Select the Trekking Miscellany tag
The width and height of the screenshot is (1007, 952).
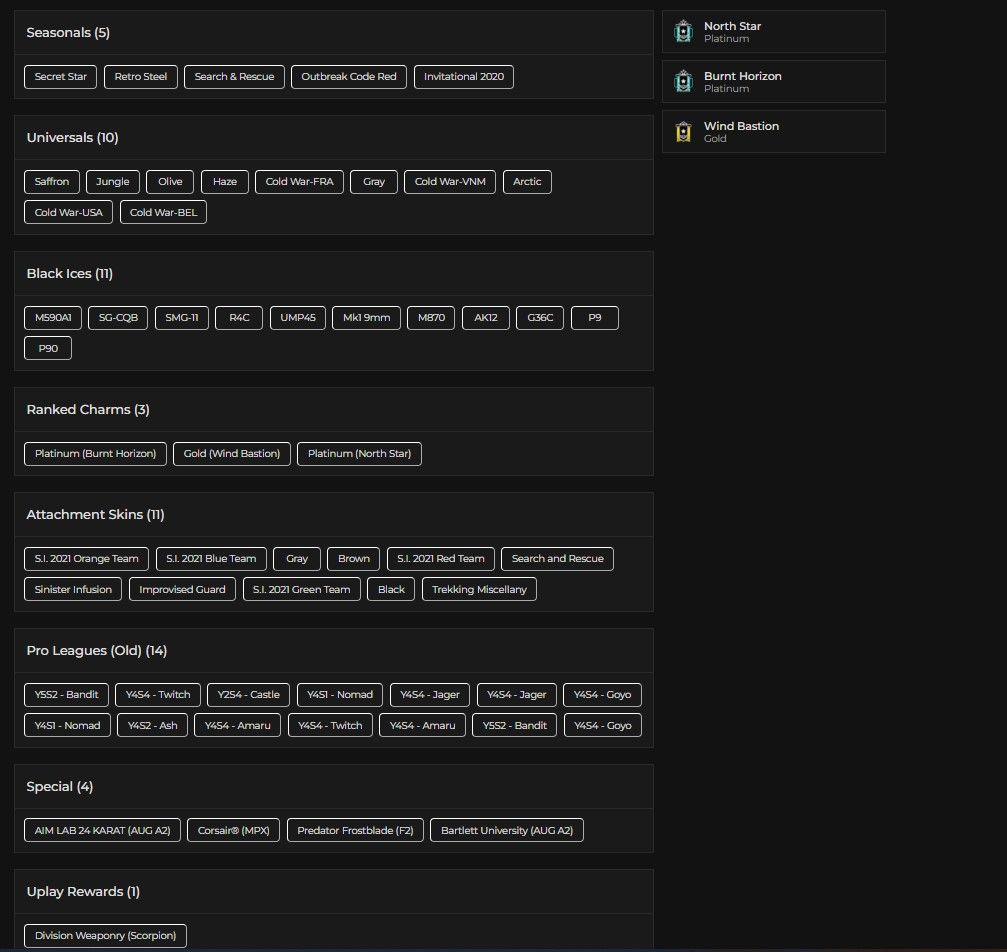pyautogui.click(x=479, y=590)
